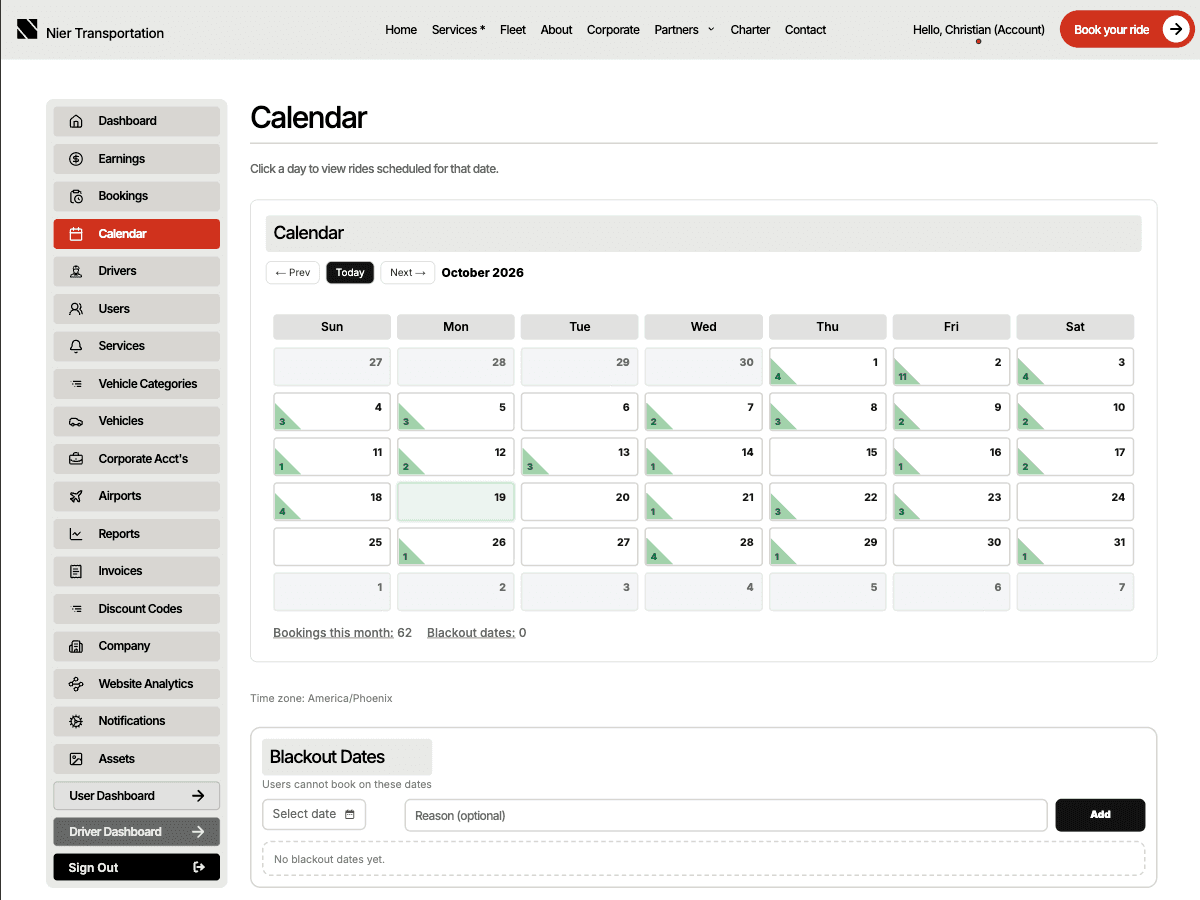Open the Contact menu item
This screenshot has height=900, width=1200.
click(x=805, y=30)
